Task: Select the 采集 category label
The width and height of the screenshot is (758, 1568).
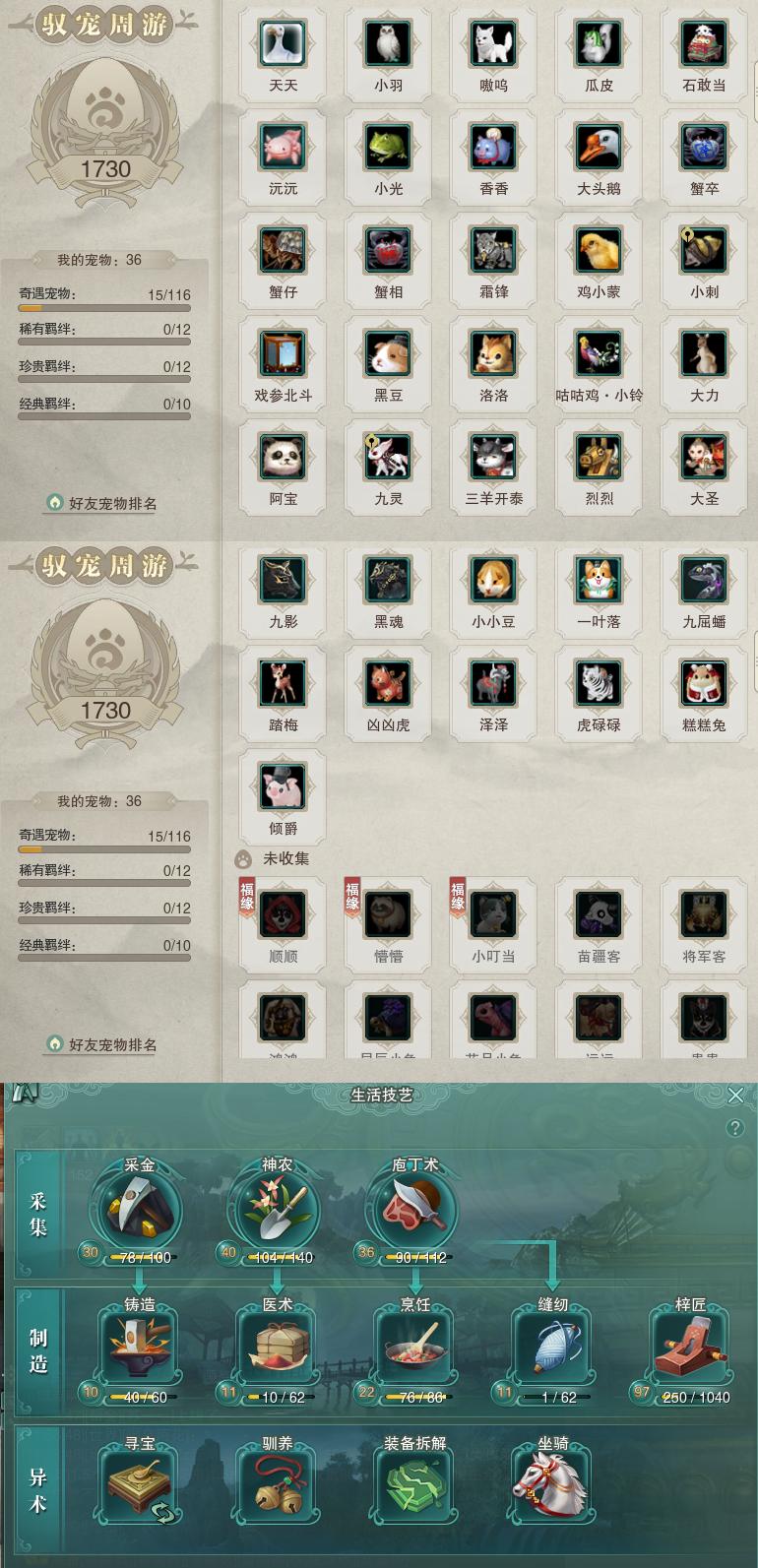Action: tap(38, 1215)
